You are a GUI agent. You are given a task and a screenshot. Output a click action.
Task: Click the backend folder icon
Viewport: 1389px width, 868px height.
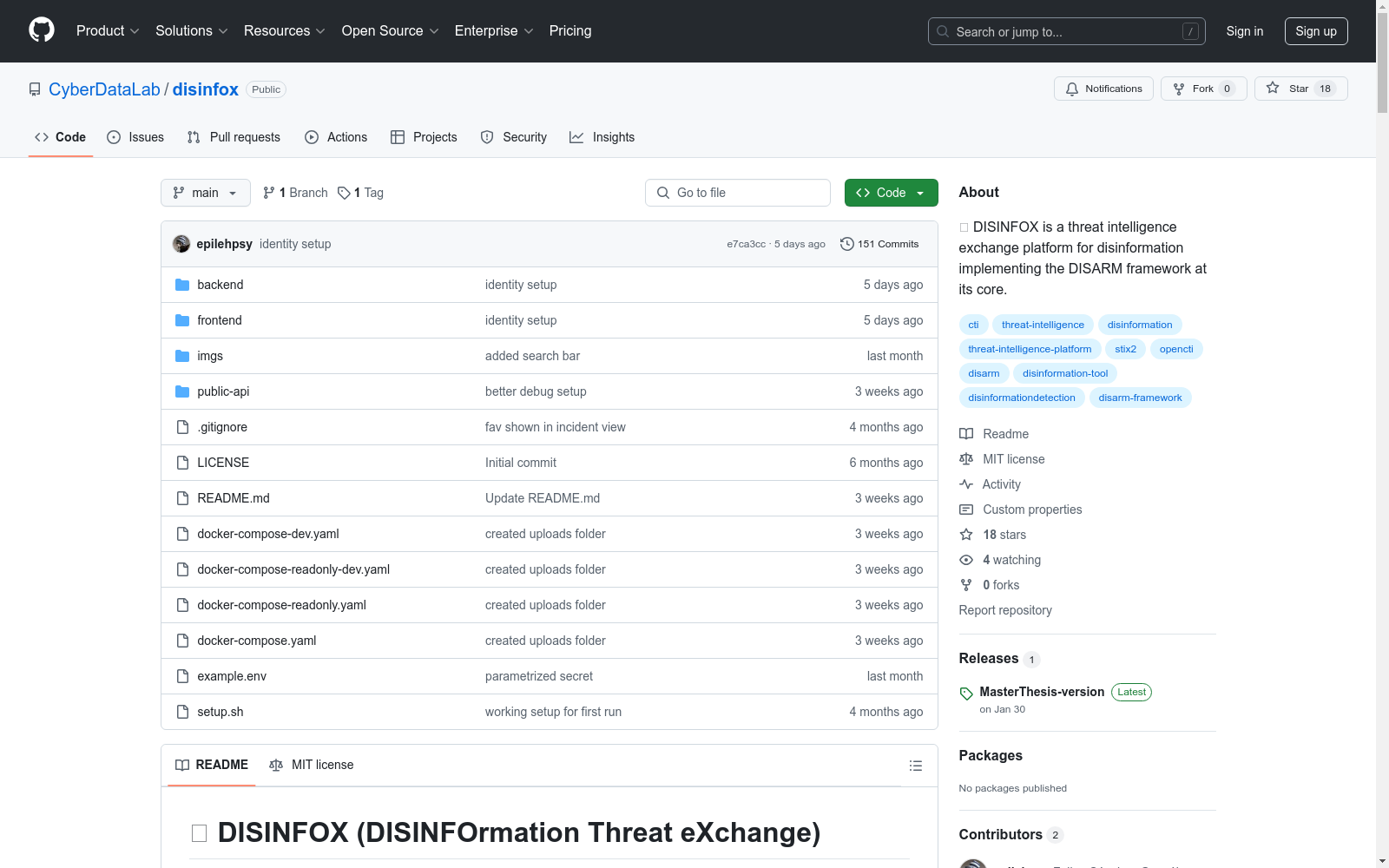[182, 285]
